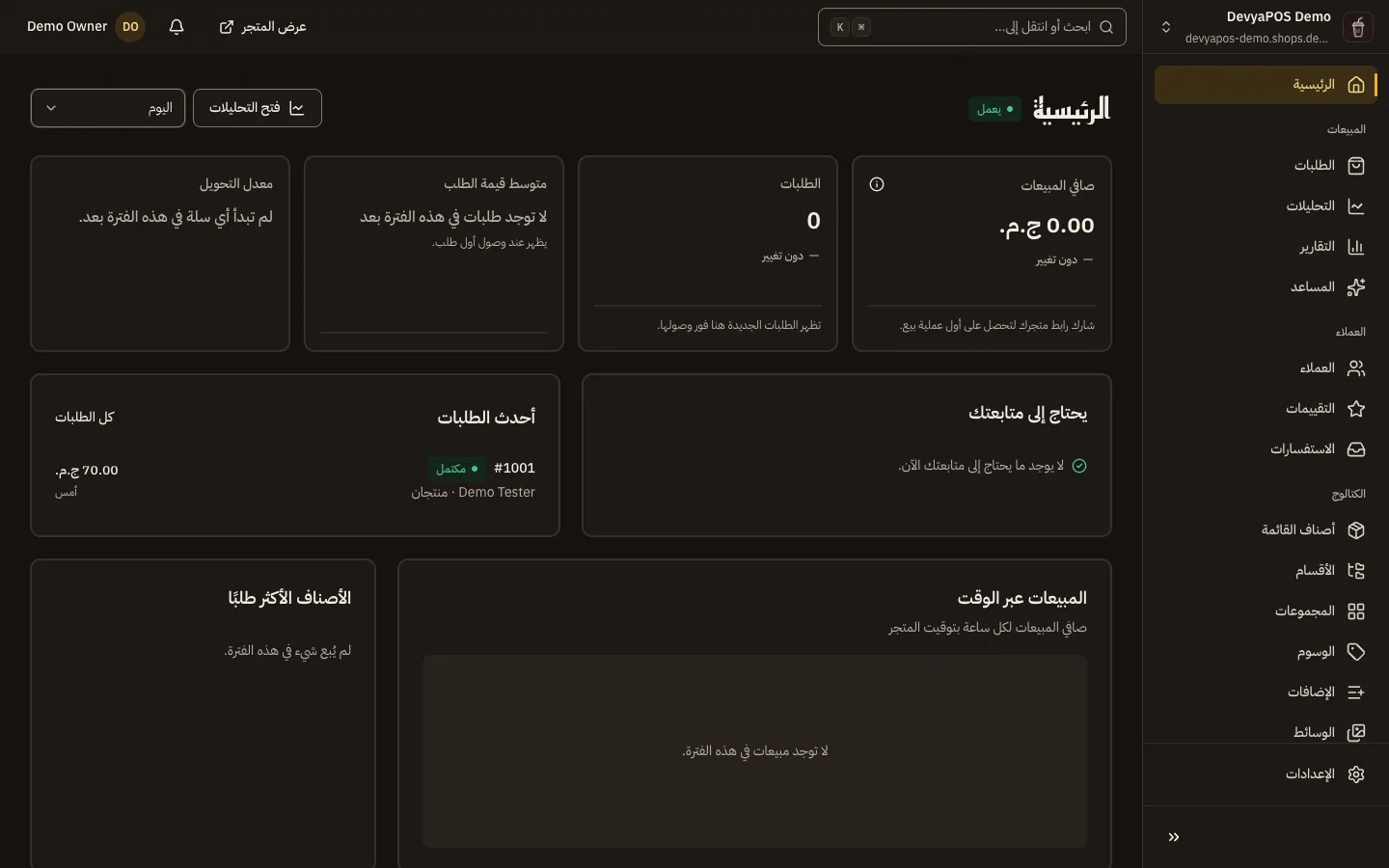Open the Demo Owner account menu
Screen dimensions: 1389x868
pos(86,27)
